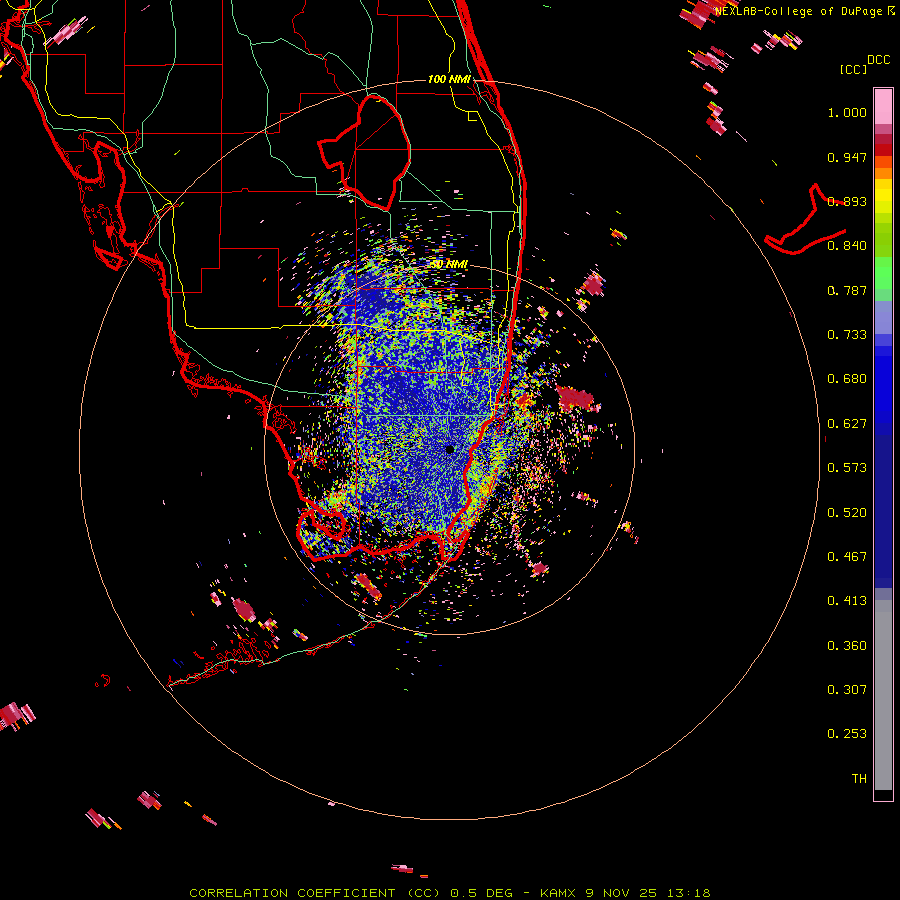Select the 0.253 legend value
This screenshot has width=900, height=900.
click(847, 734)
